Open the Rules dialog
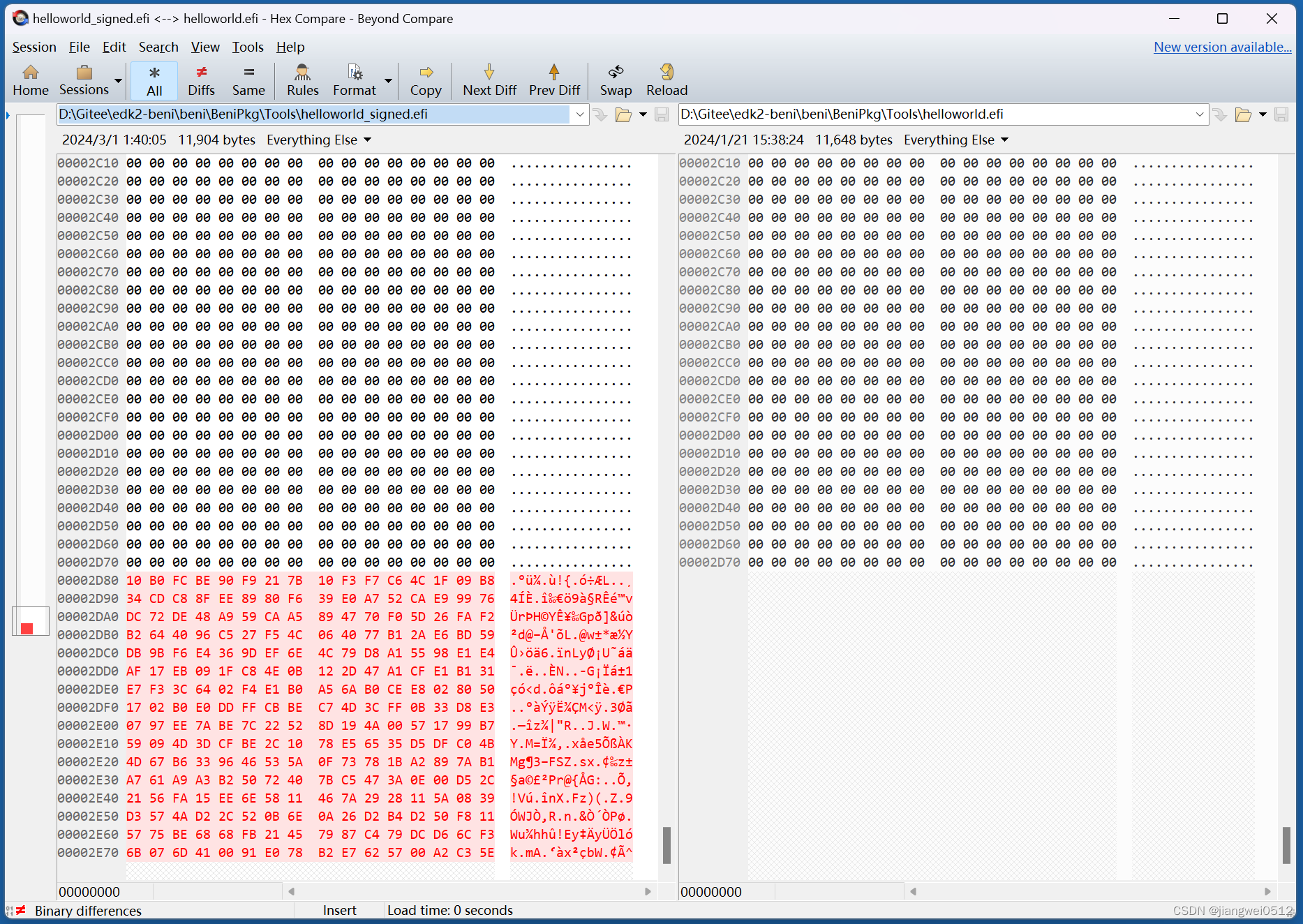This screenshot has height=924, width=1303. pos(302,80)
